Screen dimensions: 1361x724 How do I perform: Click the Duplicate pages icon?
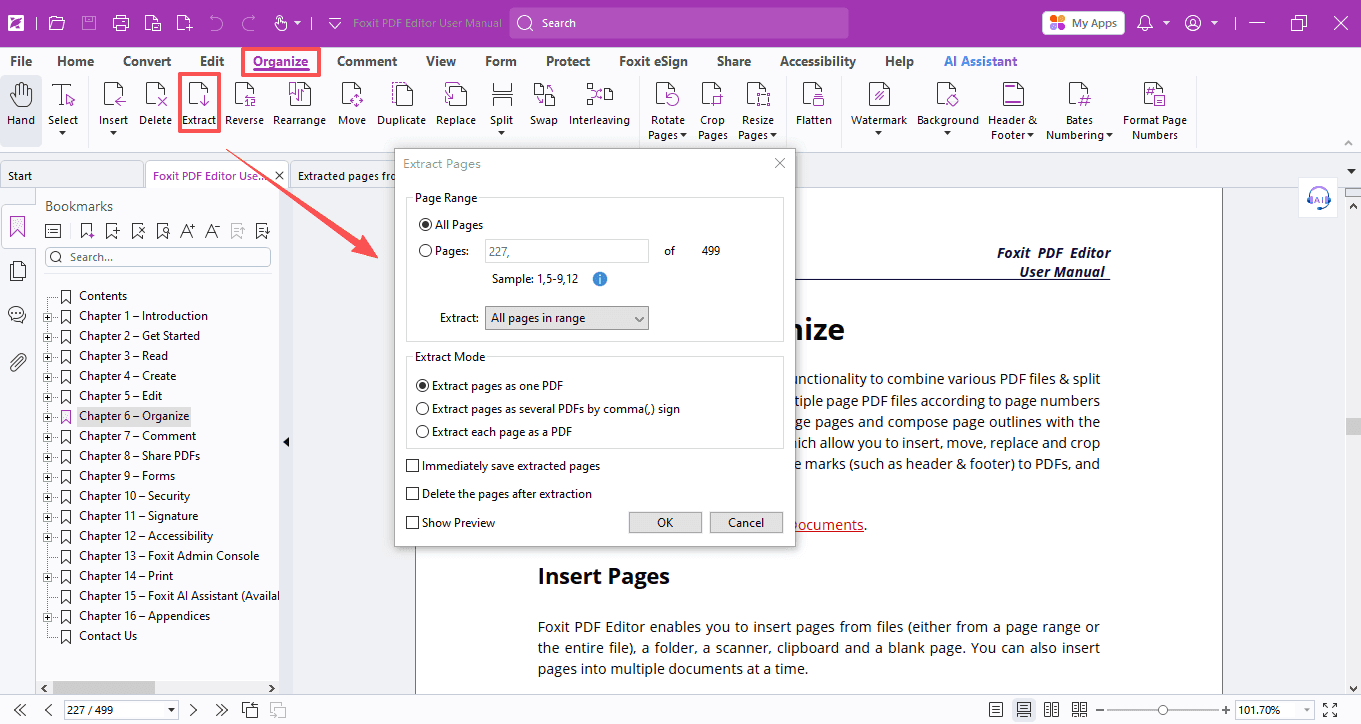pyautogui.click(x=401, y=96)
